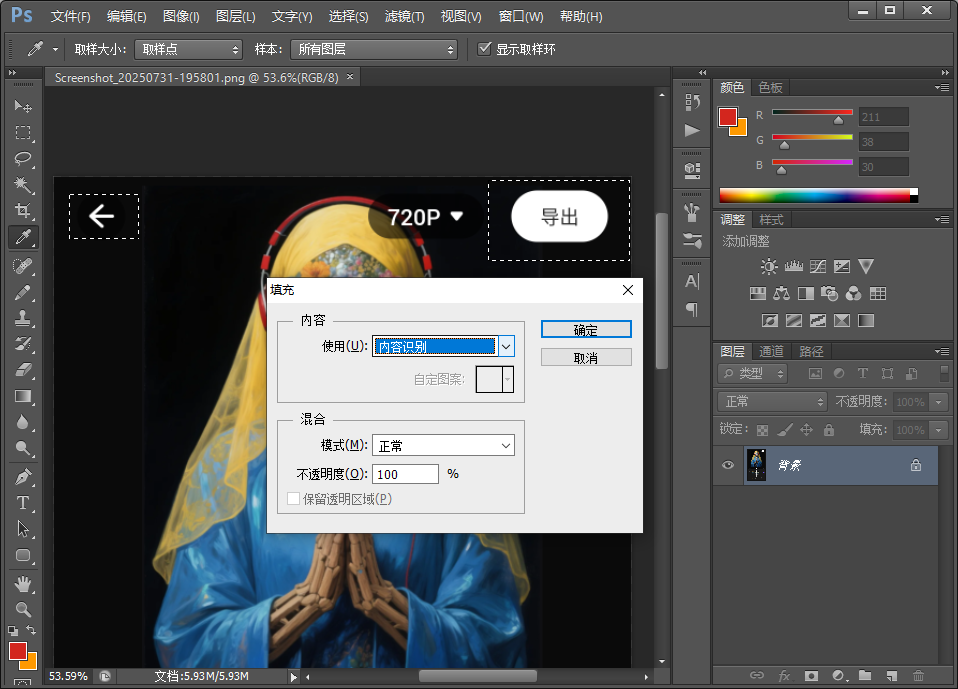Click the 取消 button
This screenshot has width=958, height=689.
coord(586,358)
